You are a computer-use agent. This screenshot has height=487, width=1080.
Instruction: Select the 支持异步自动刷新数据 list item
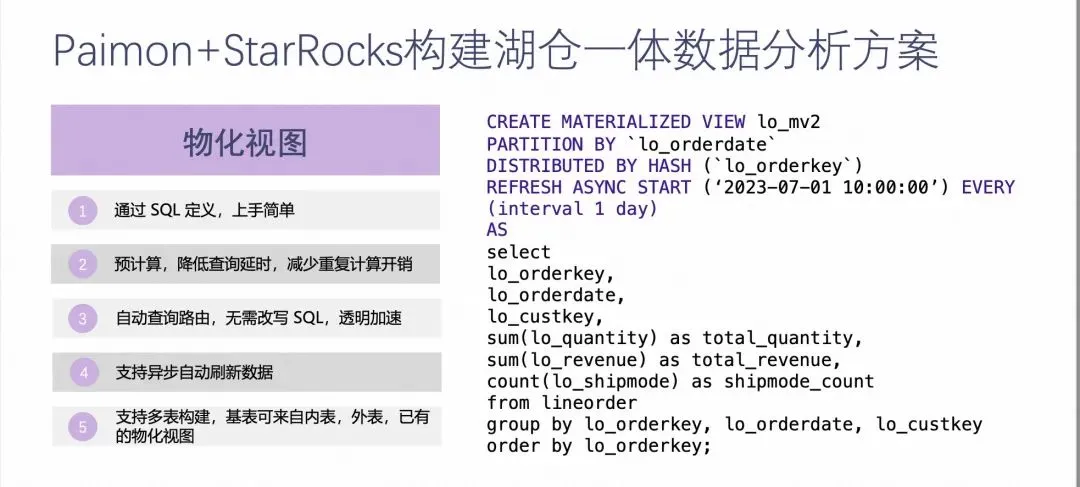(x=245, y=373)
